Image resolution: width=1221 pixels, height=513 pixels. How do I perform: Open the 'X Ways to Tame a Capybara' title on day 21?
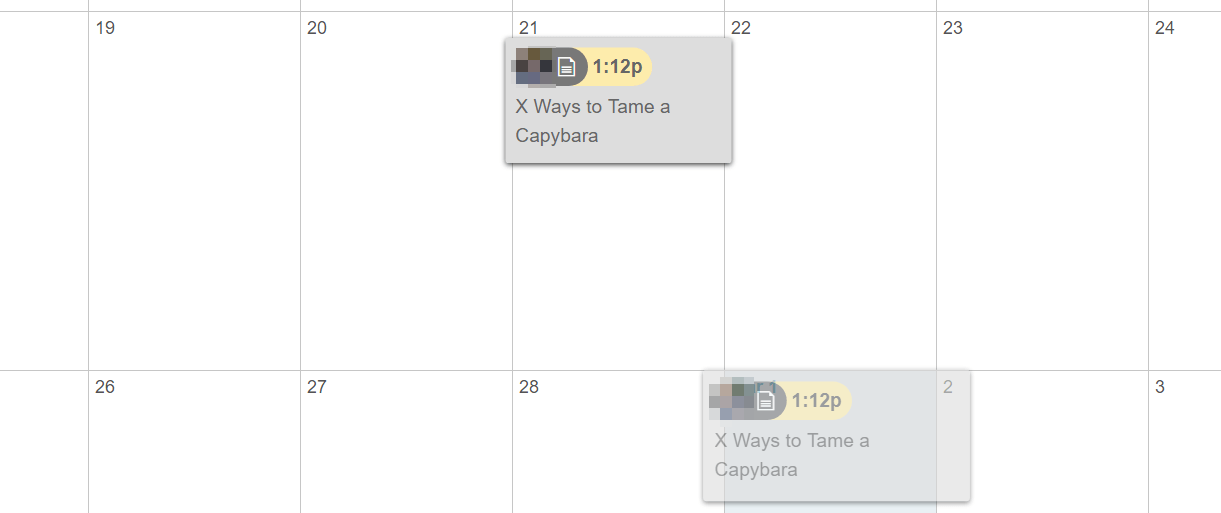pos(593,121)
